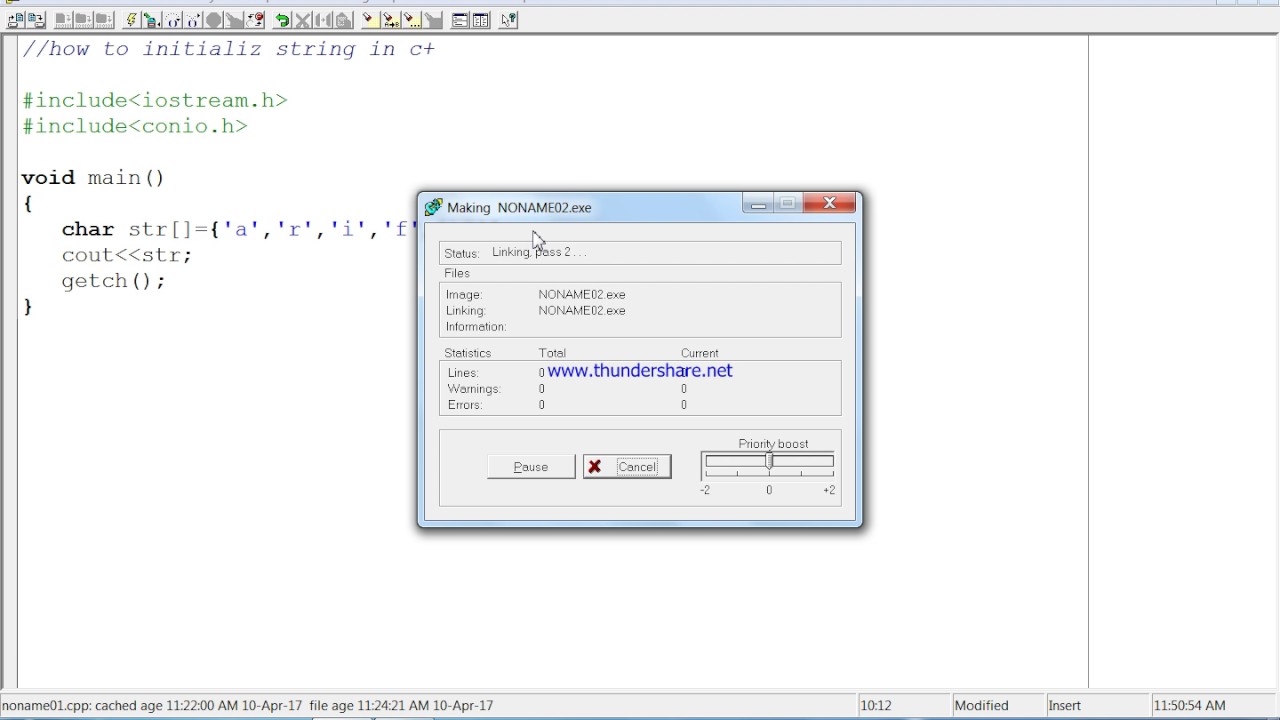
Task: Click the first open-file toolbar icon
Action: [14, 20]
